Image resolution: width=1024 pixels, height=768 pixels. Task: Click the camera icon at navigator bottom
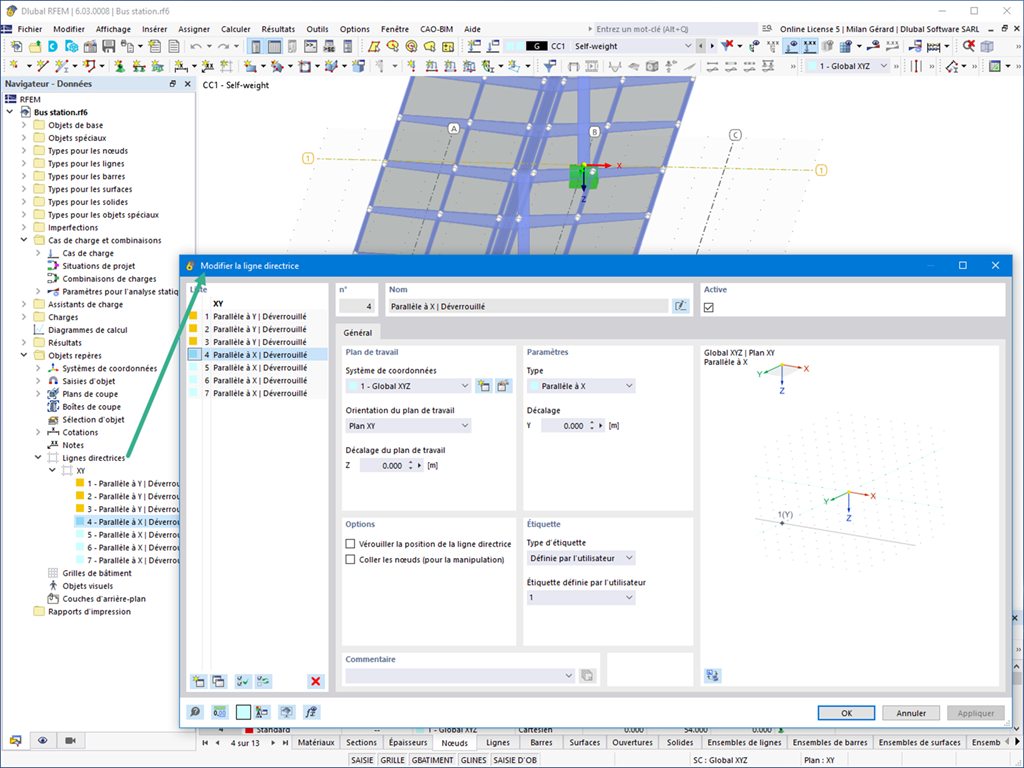71,741
